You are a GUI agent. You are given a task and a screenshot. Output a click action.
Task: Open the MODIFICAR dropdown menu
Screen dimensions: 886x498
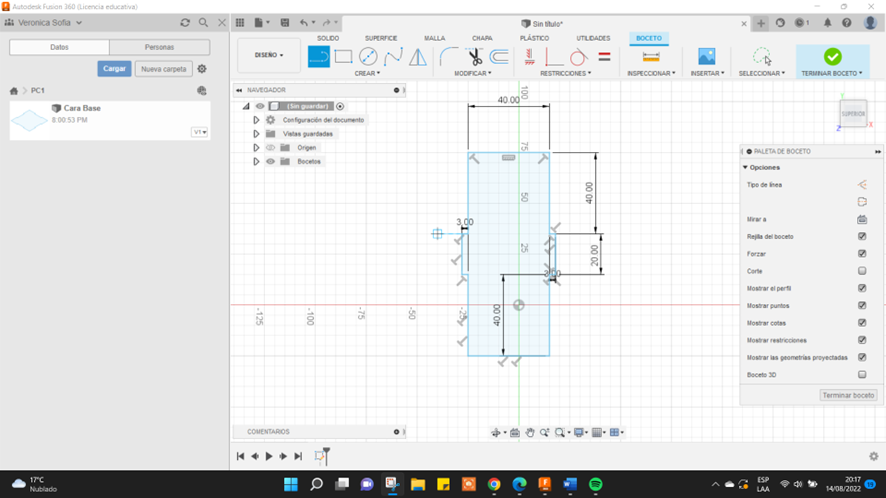coord(473,73)
